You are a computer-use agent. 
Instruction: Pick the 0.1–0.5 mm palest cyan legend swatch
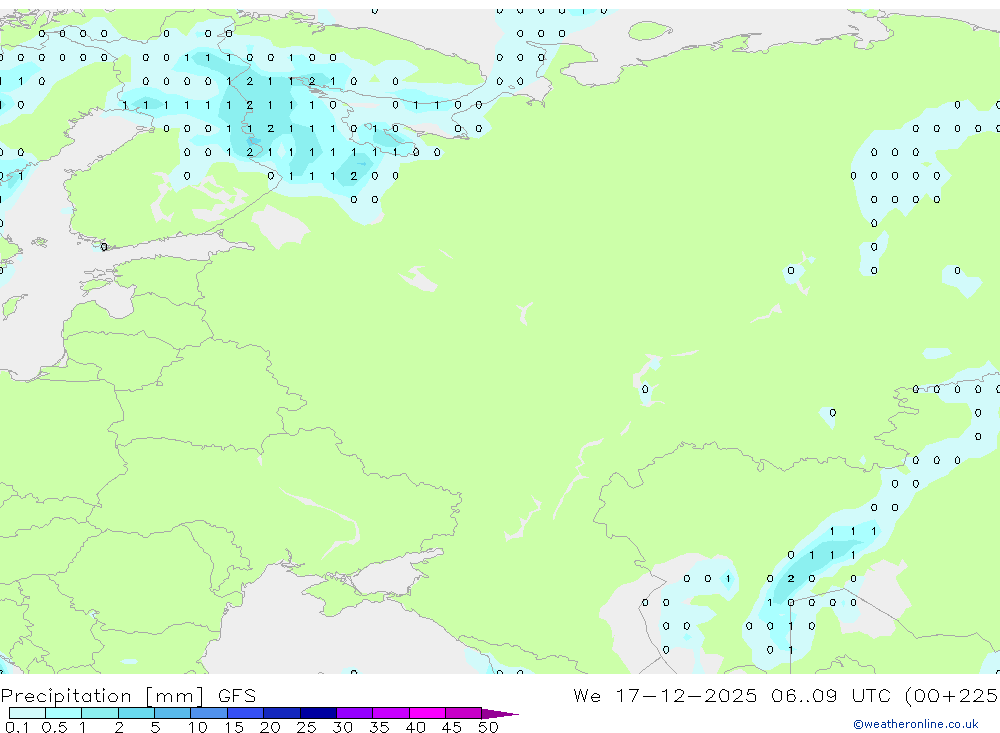pos(27,713)
